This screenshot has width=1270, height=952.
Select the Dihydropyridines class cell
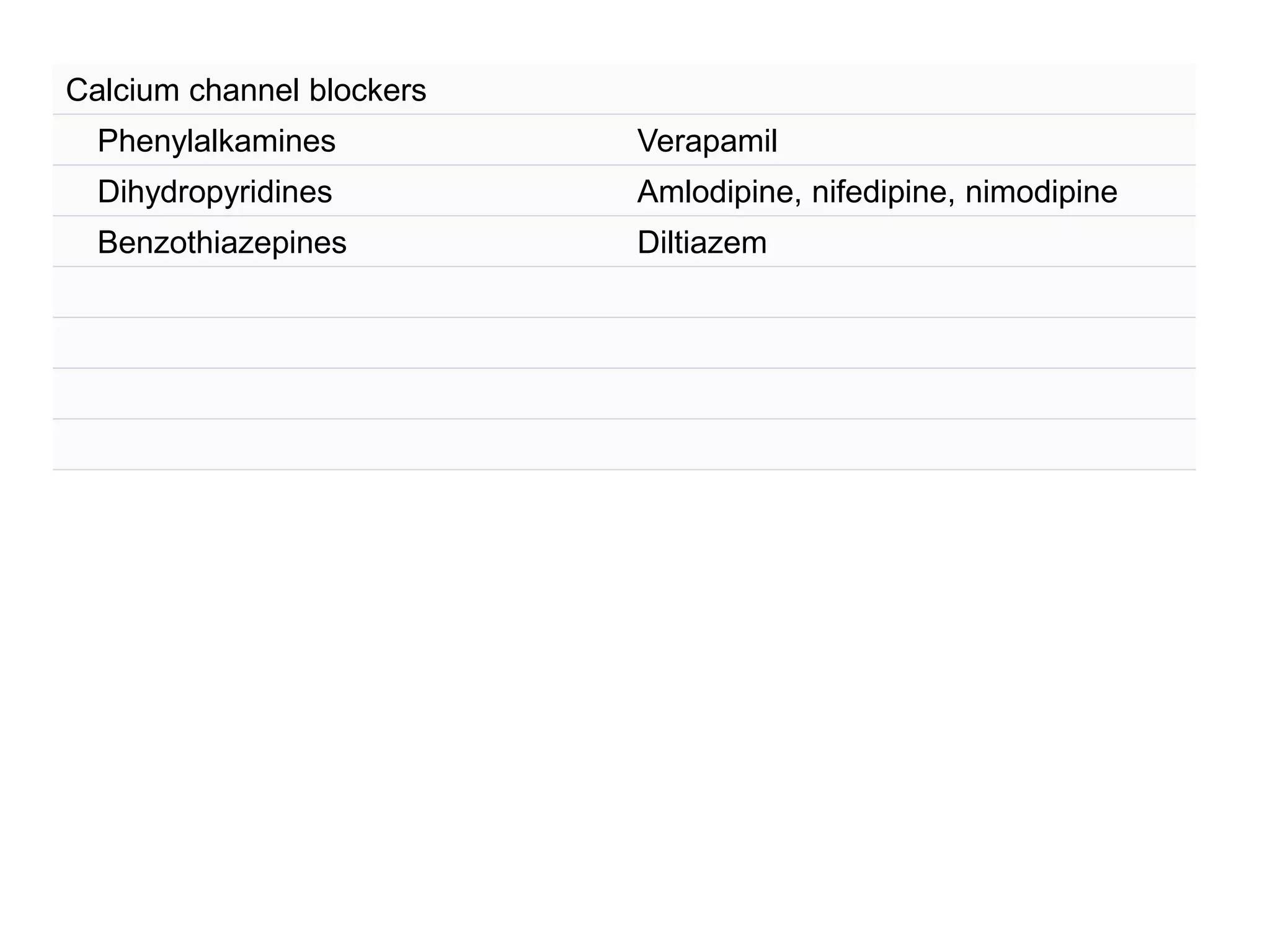coord(215,192)
